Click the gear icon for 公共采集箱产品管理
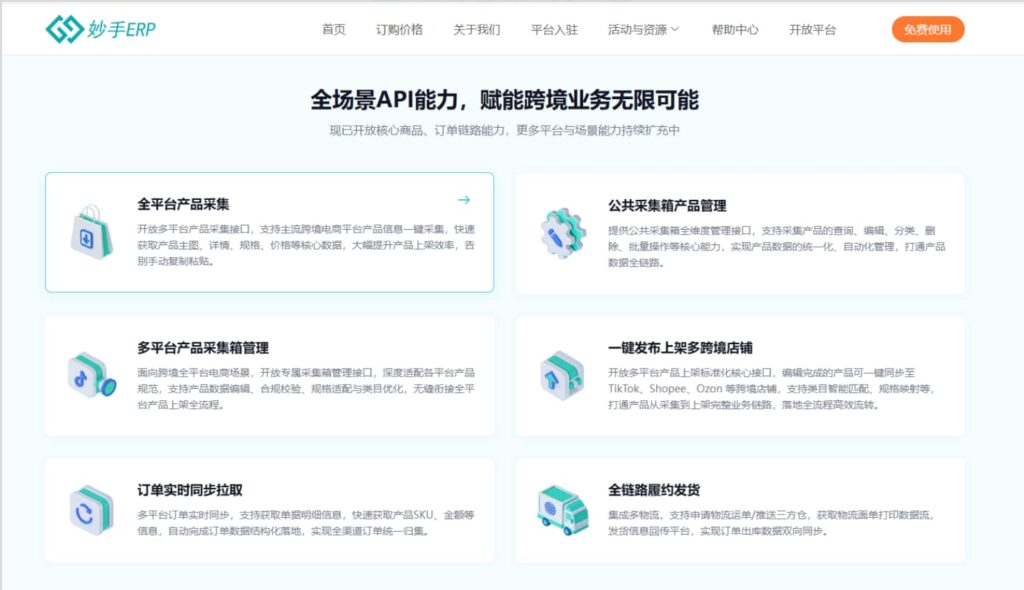This screenshot has height=590, width=1024. tap(562, 233)
